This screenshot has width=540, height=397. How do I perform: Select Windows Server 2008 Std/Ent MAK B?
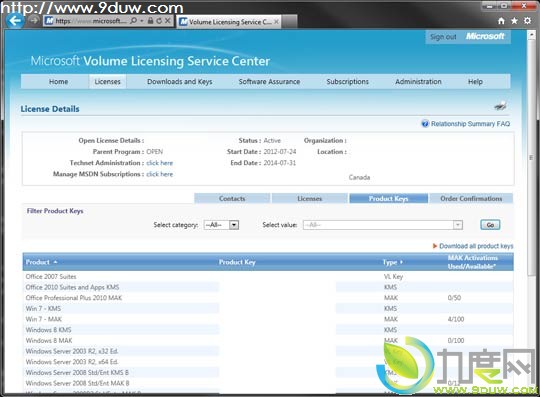268,383
